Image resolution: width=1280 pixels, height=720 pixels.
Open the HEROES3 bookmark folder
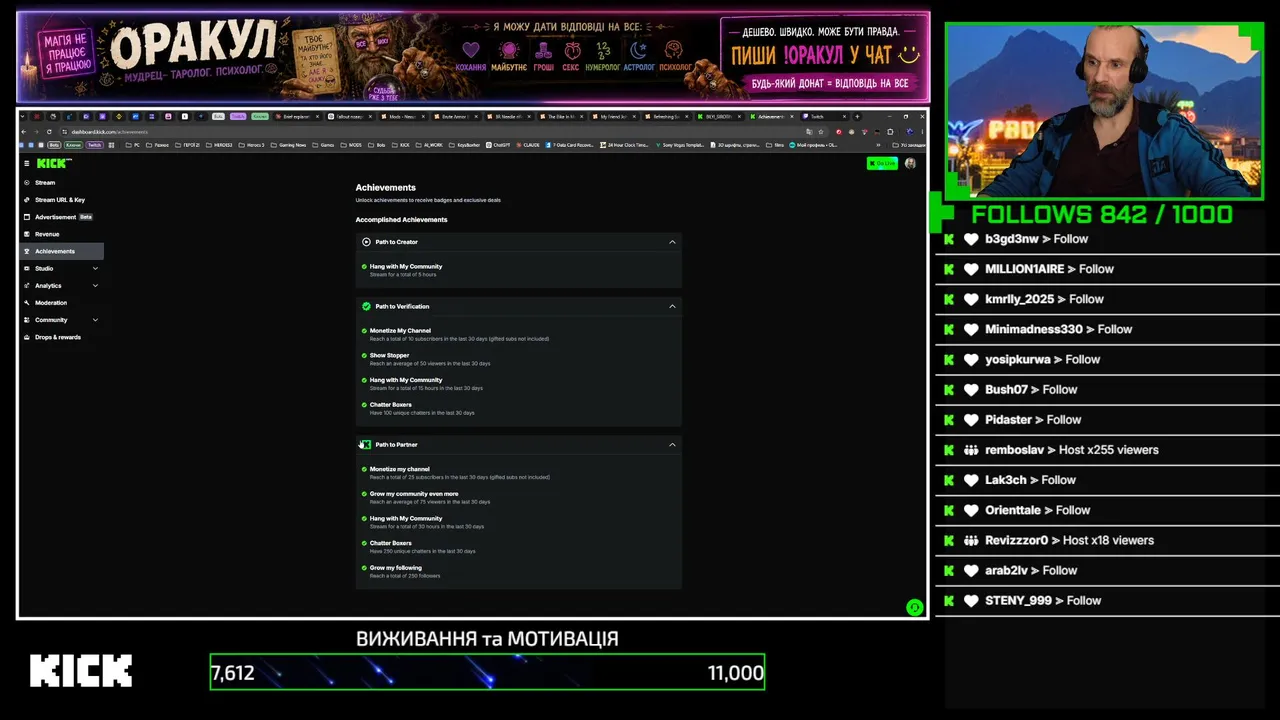point(219,145)
